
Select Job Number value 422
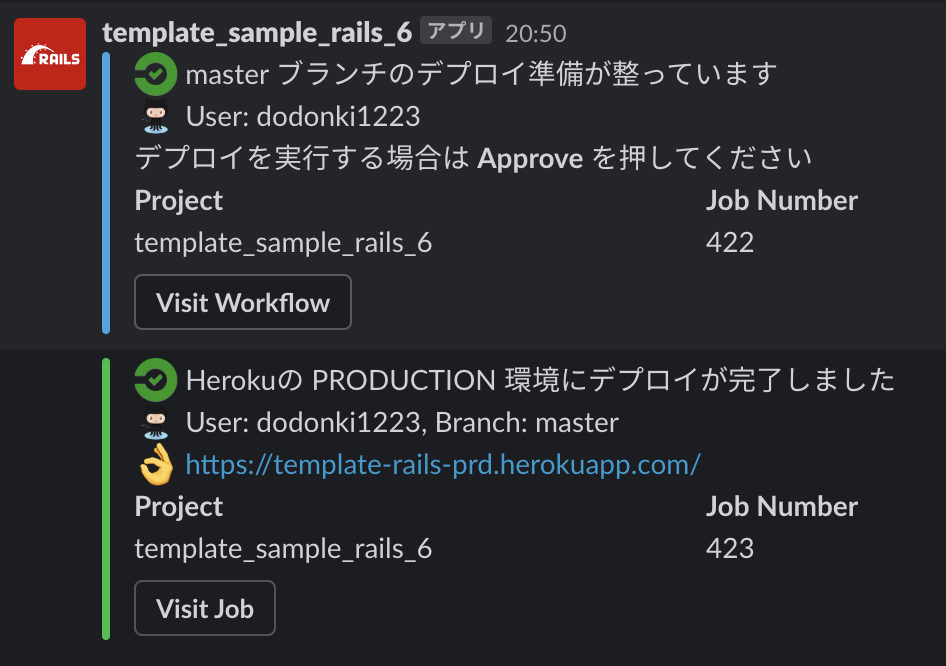point(730,243)
